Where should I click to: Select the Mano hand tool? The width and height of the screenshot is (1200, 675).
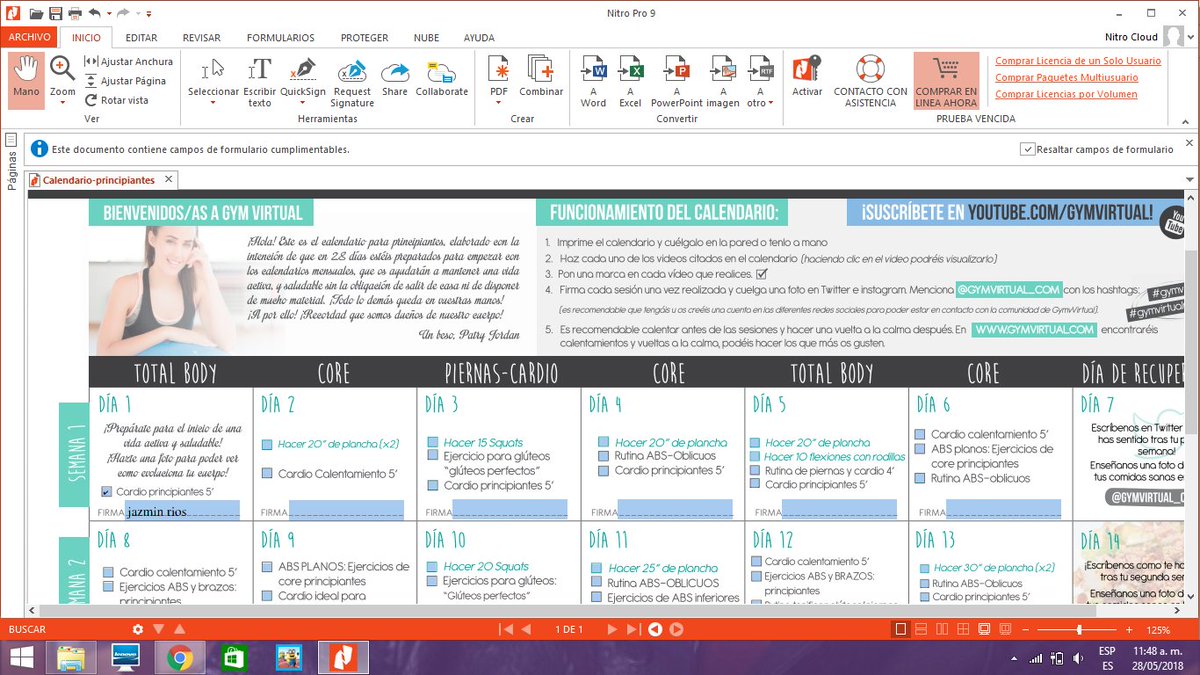pyautogui.click(x=26, y=79)
